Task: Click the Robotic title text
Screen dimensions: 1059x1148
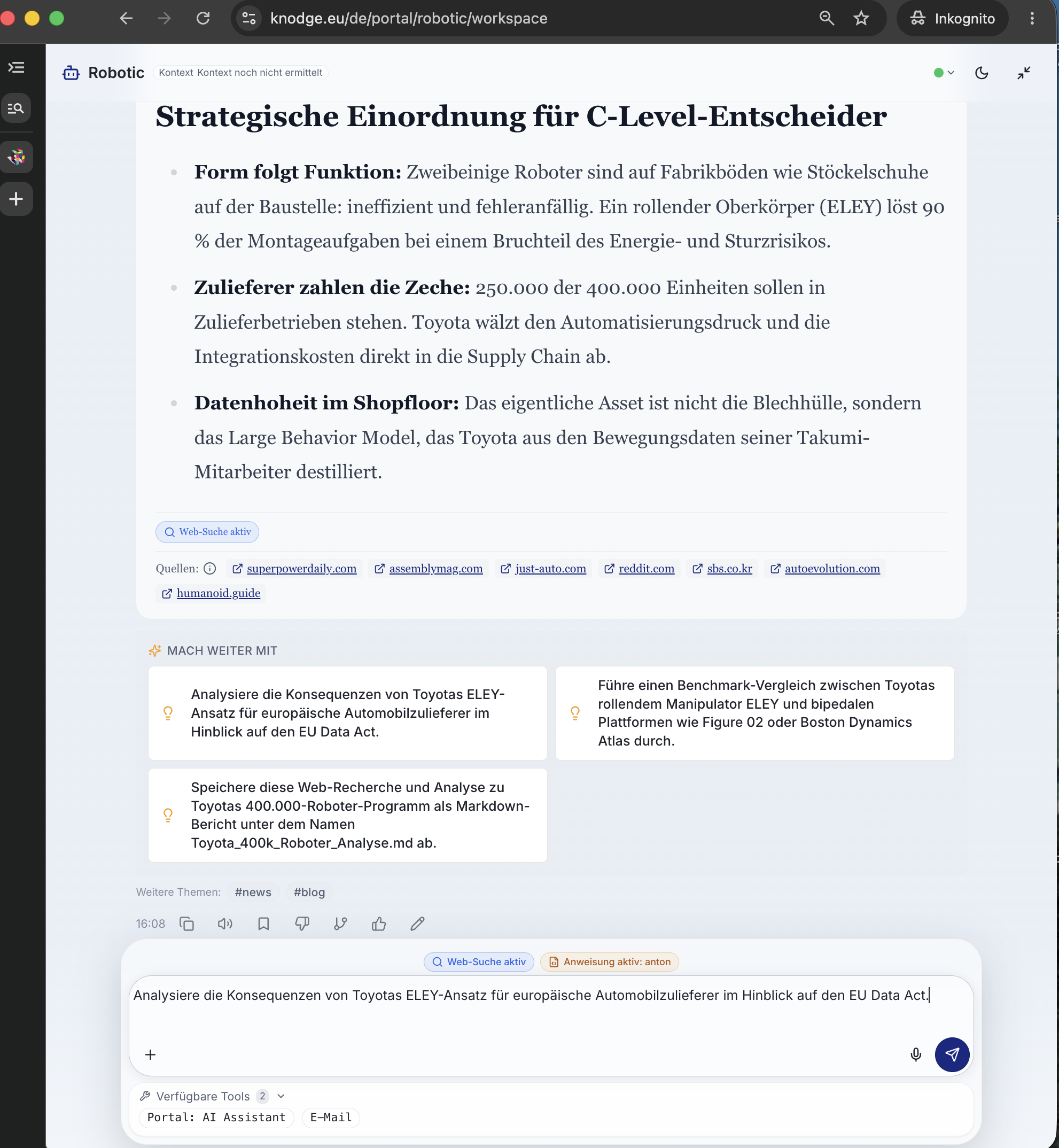Action: coord(116,73)
